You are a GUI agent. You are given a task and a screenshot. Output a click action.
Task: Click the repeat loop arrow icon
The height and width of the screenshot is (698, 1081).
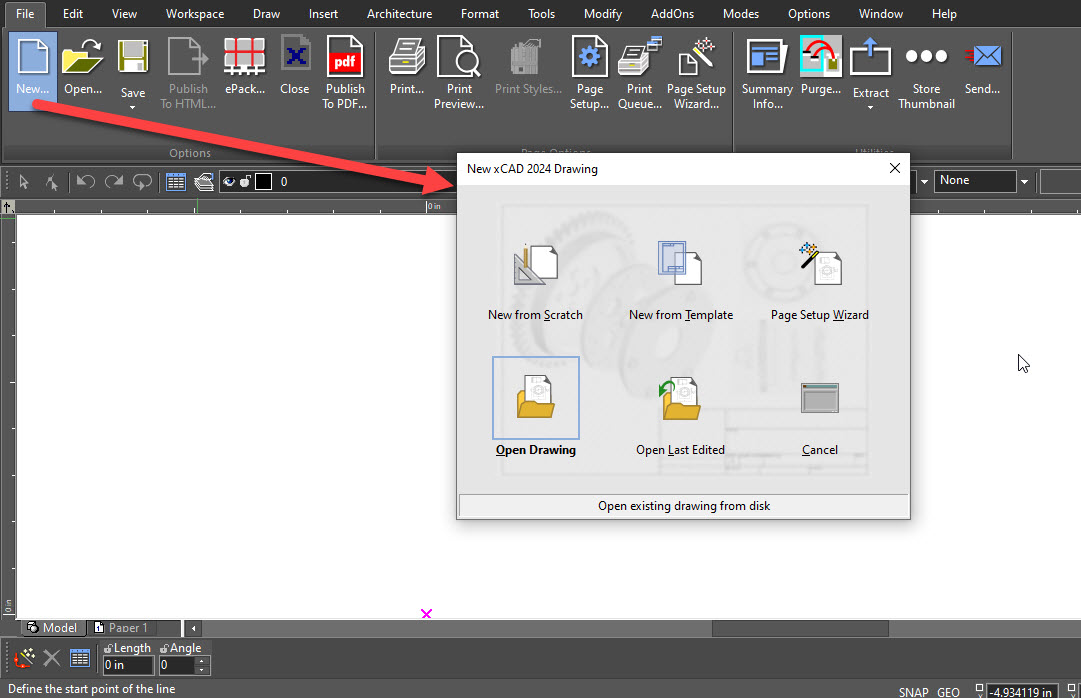[x=142, y=182]
